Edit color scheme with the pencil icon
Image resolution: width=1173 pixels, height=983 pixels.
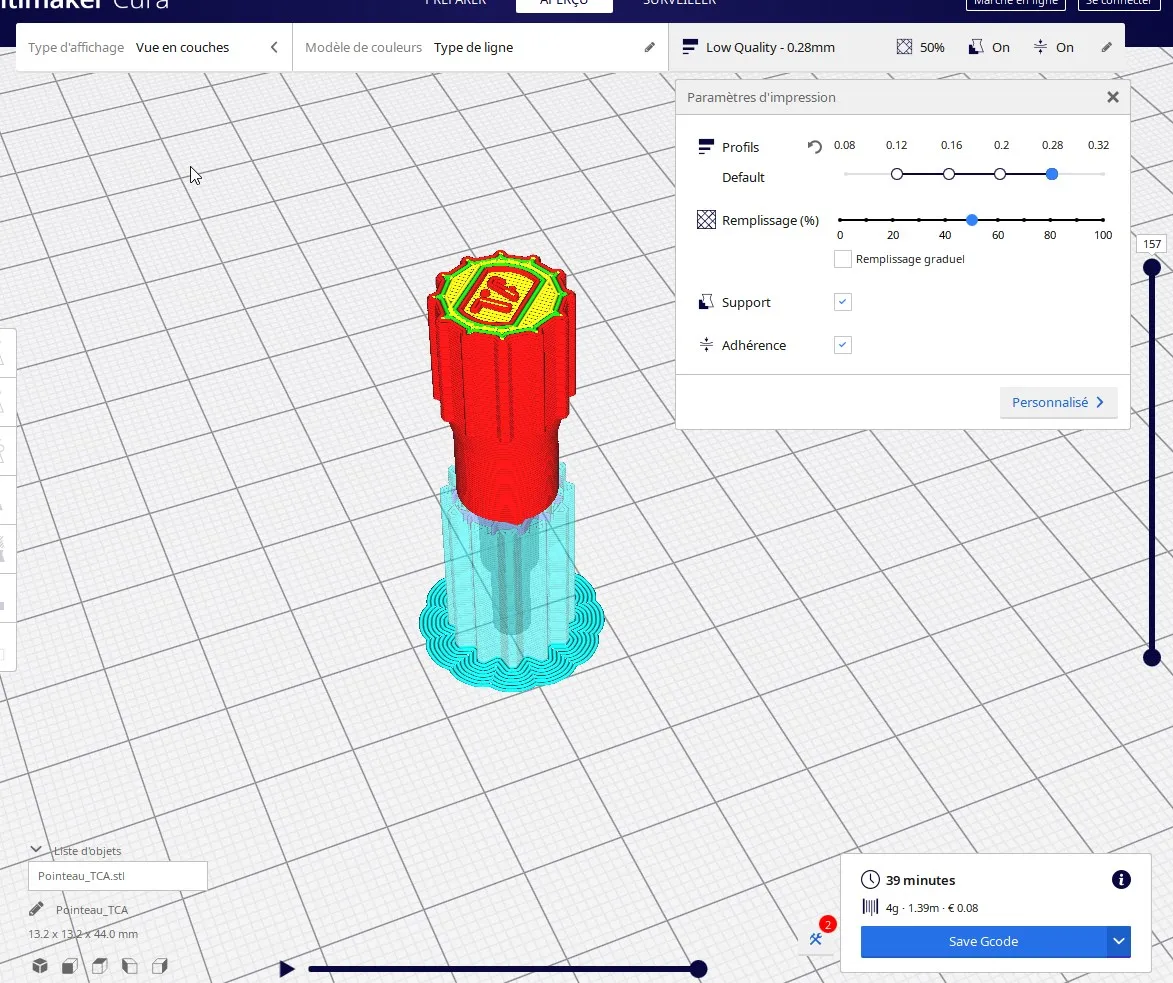[x=650, y=47]
